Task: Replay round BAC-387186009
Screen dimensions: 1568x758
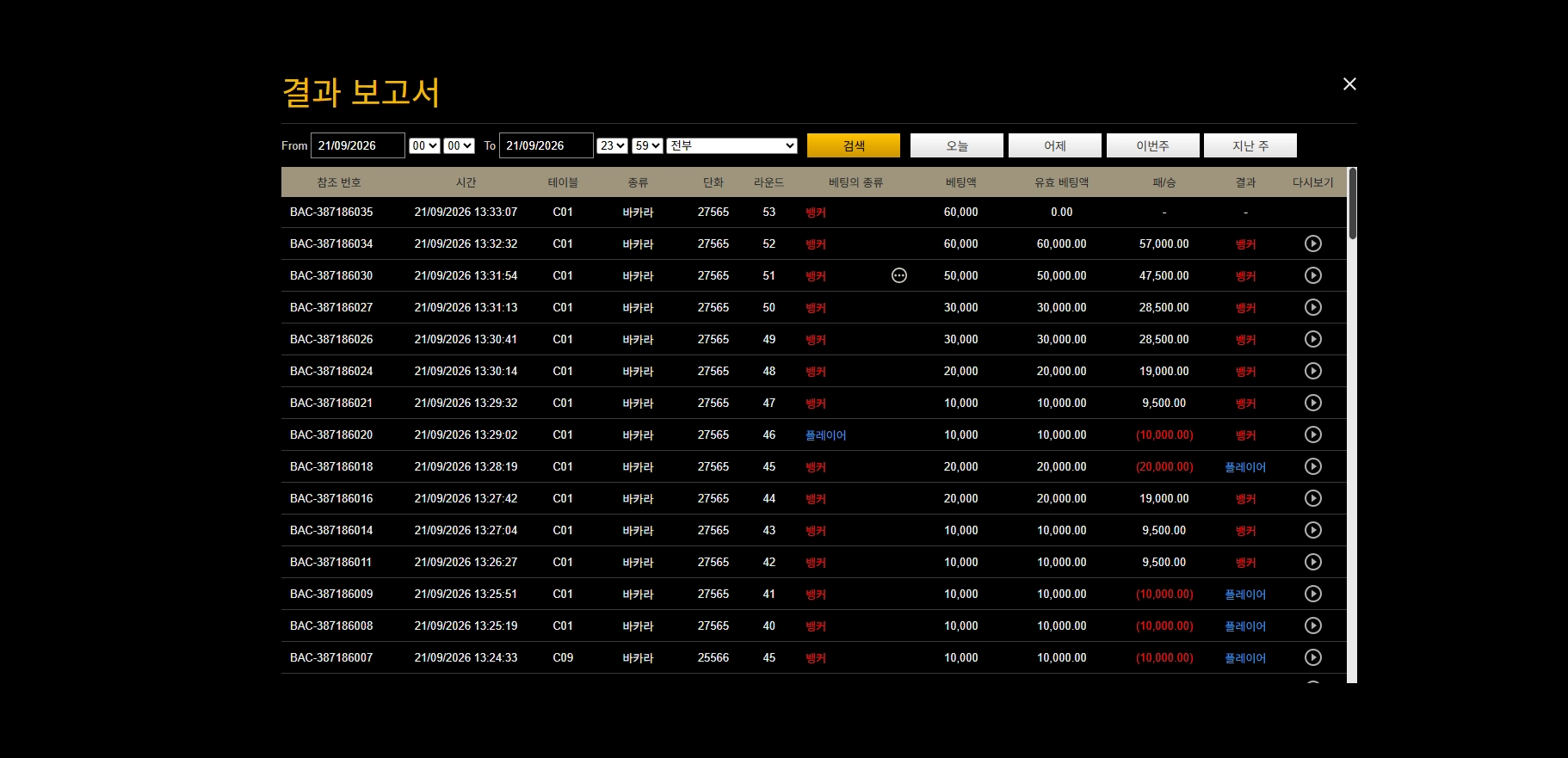Action: tap(1312, 594)
